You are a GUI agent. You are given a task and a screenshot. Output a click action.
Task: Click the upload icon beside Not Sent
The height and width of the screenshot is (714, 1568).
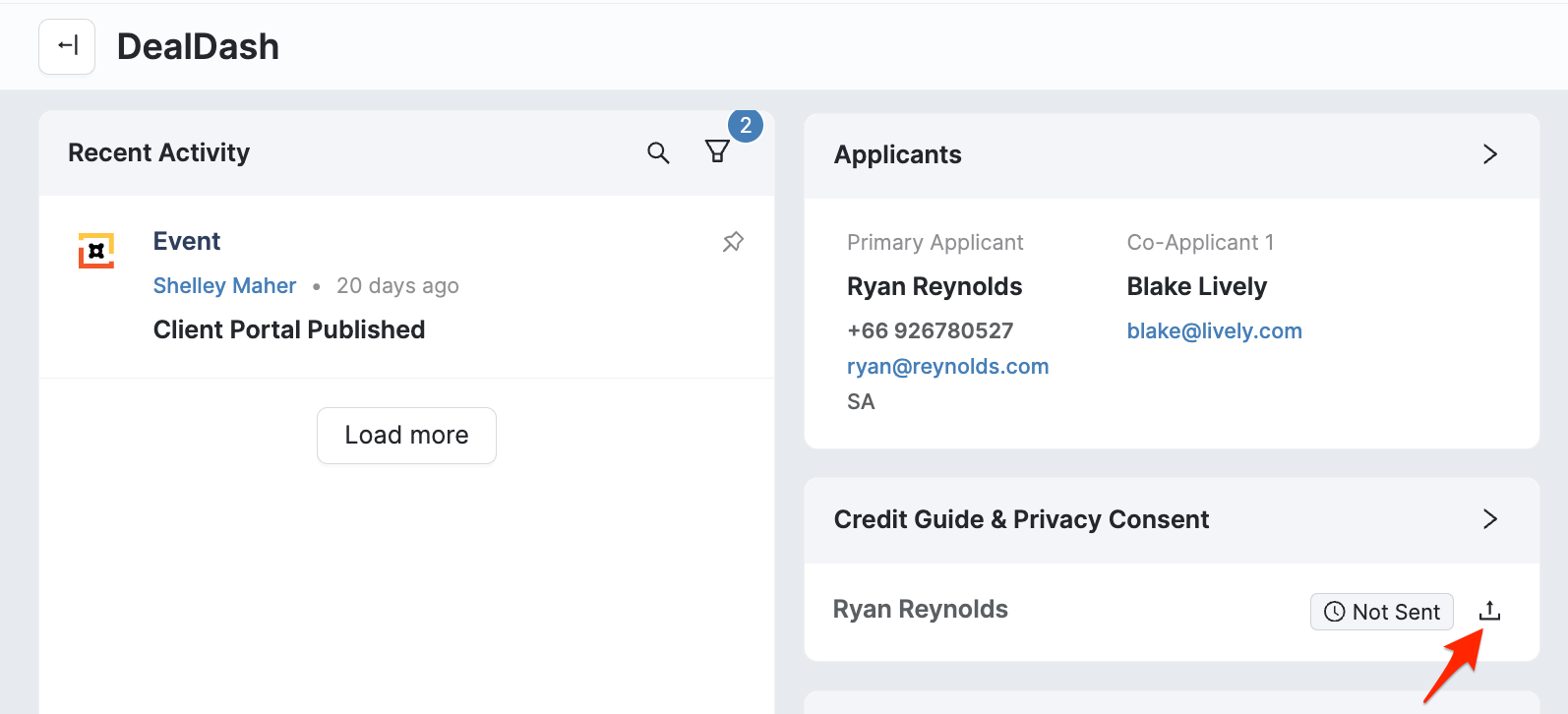(1489, 611)
